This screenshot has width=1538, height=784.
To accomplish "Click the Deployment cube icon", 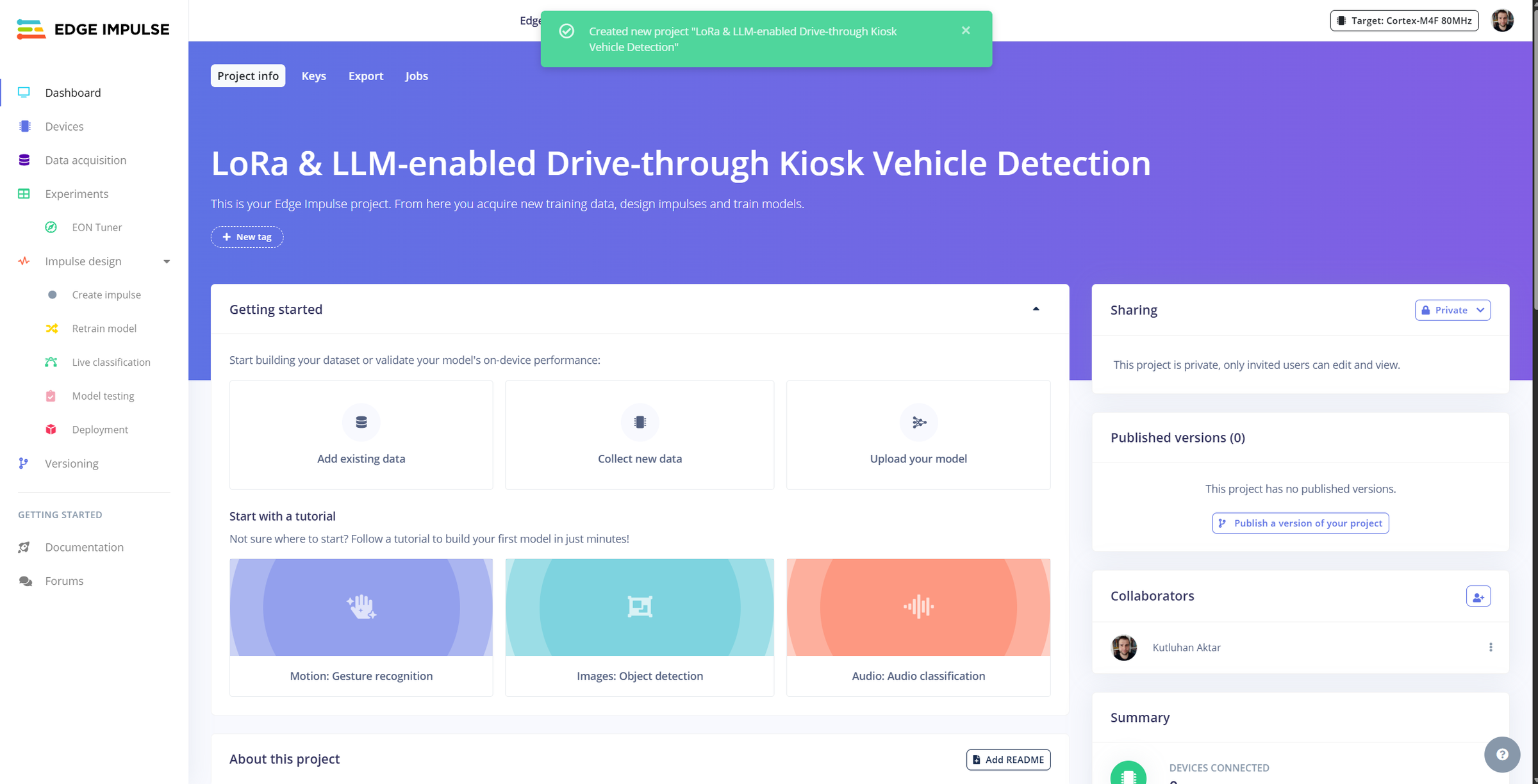I will (x=51, y=430).
